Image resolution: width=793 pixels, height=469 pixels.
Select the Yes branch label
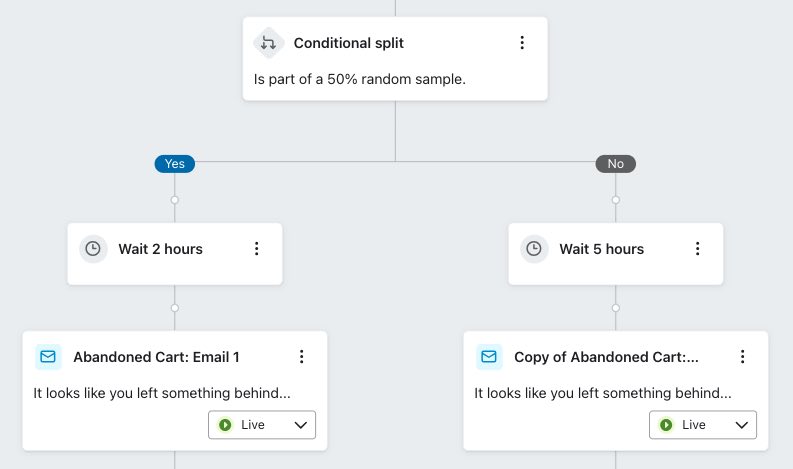pyautogui.click(x=174, y=164)
